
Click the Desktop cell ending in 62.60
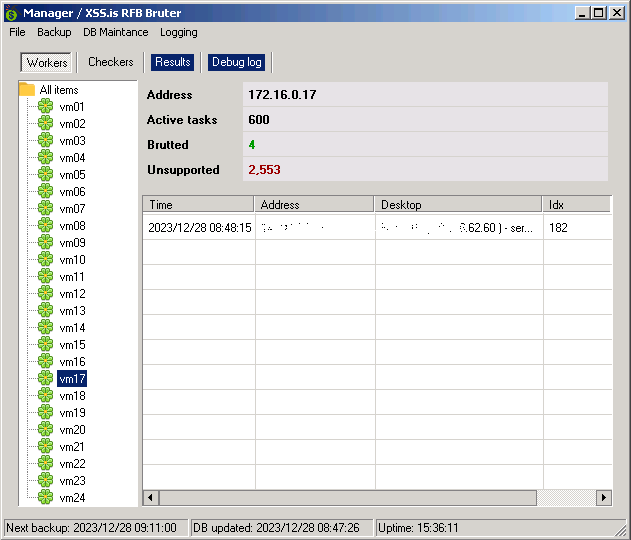click(x=458, y=228)
